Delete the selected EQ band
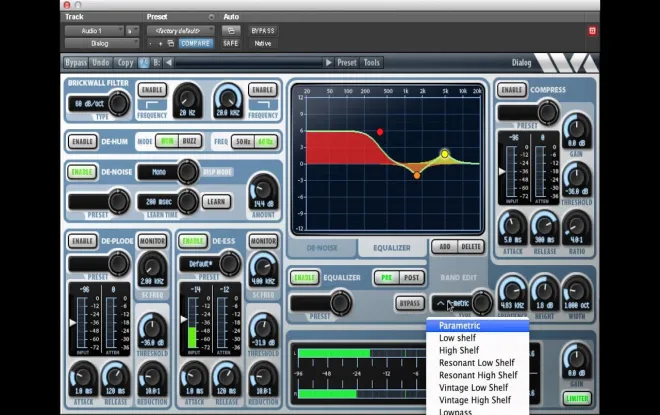The image size is (660, 415). (x=471, y=247)
